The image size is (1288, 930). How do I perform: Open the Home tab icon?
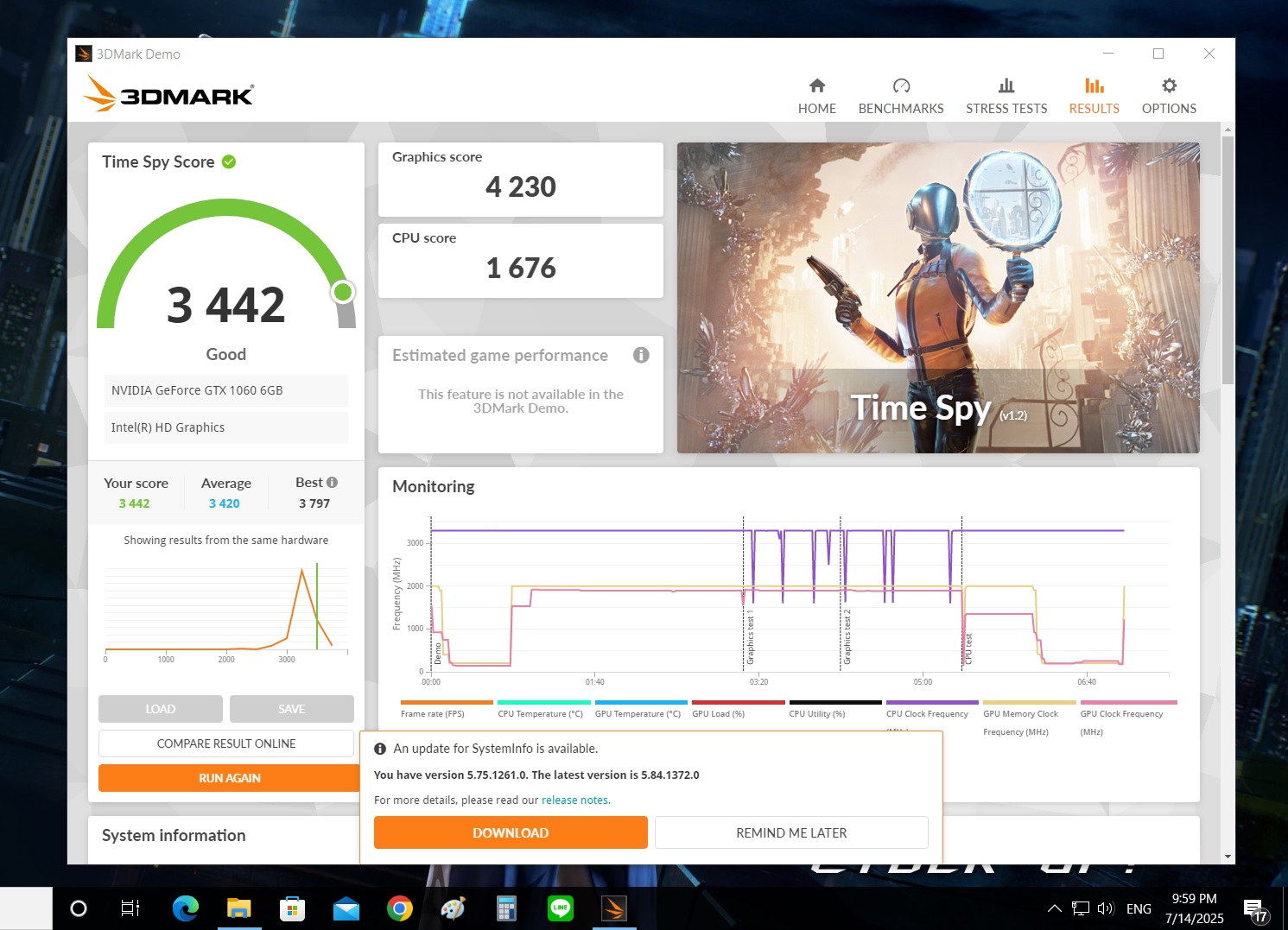click(816, 85)
